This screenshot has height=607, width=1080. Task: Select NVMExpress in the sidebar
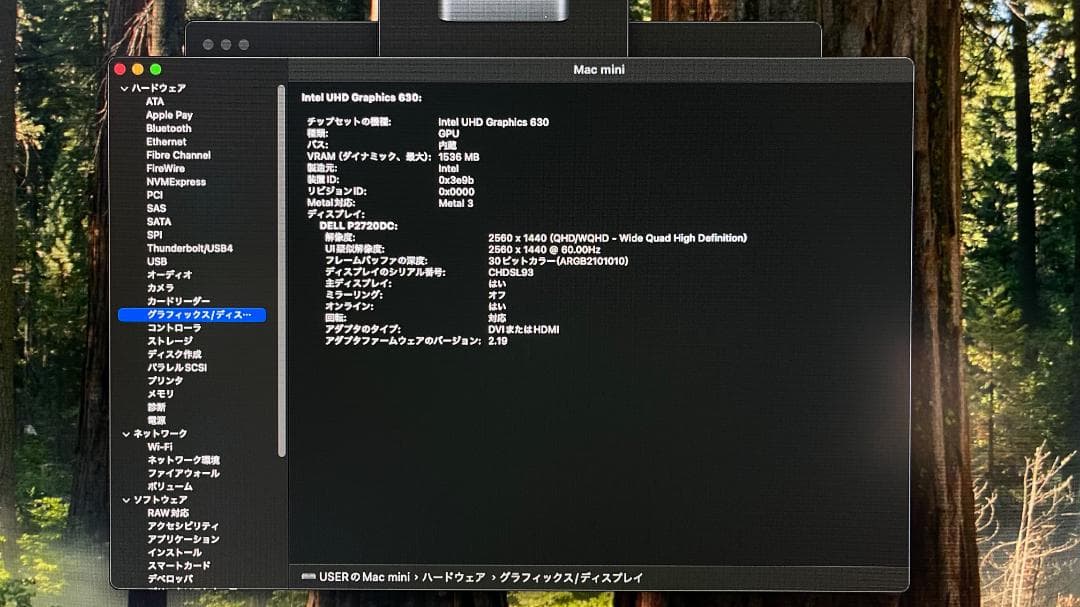[x=176, y=182]
